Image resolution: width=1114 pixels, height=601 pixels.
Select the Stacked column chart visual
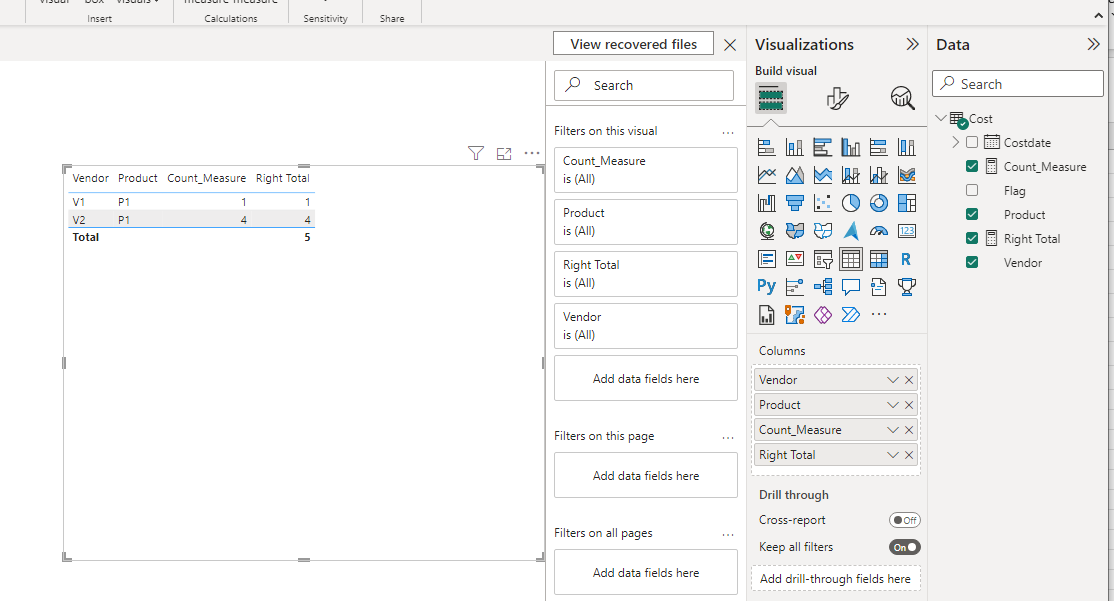pyautogui.click(x=794, y=147)
